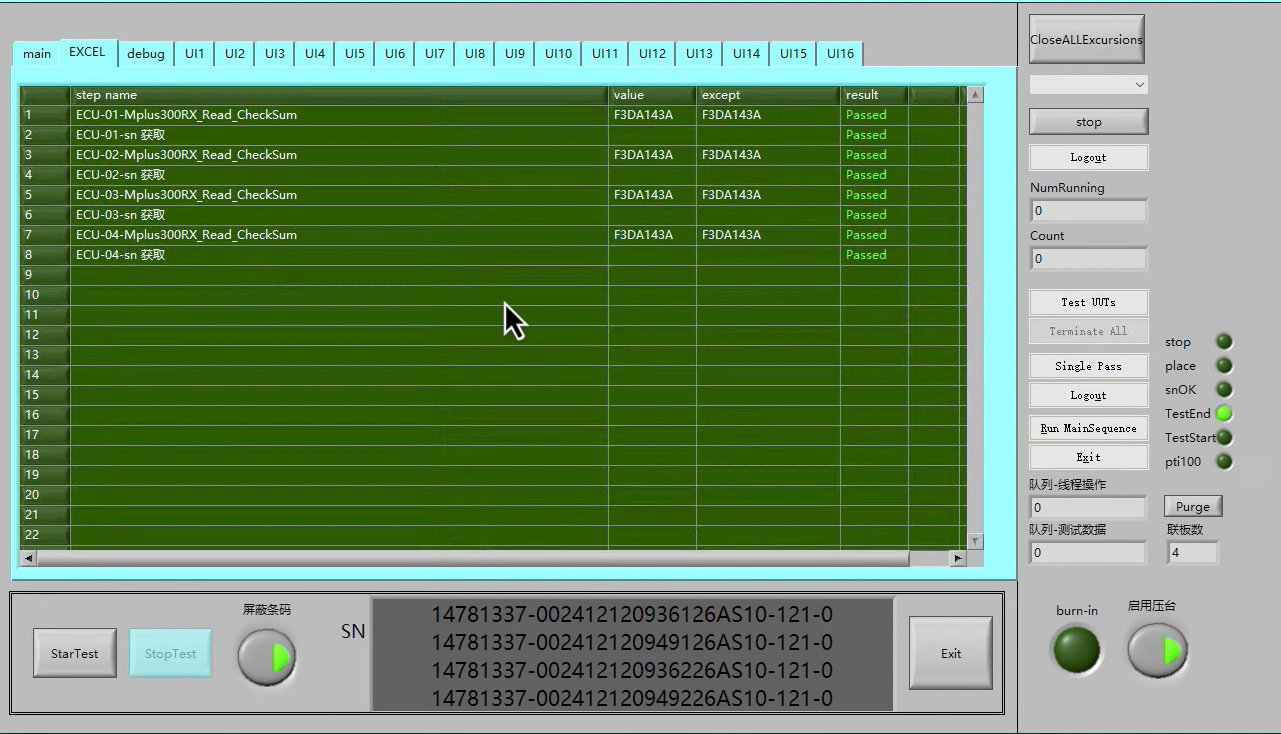Click the pti100 status LED indicator
This screenshot has height=734, width=1281.
click(1224, 462)
